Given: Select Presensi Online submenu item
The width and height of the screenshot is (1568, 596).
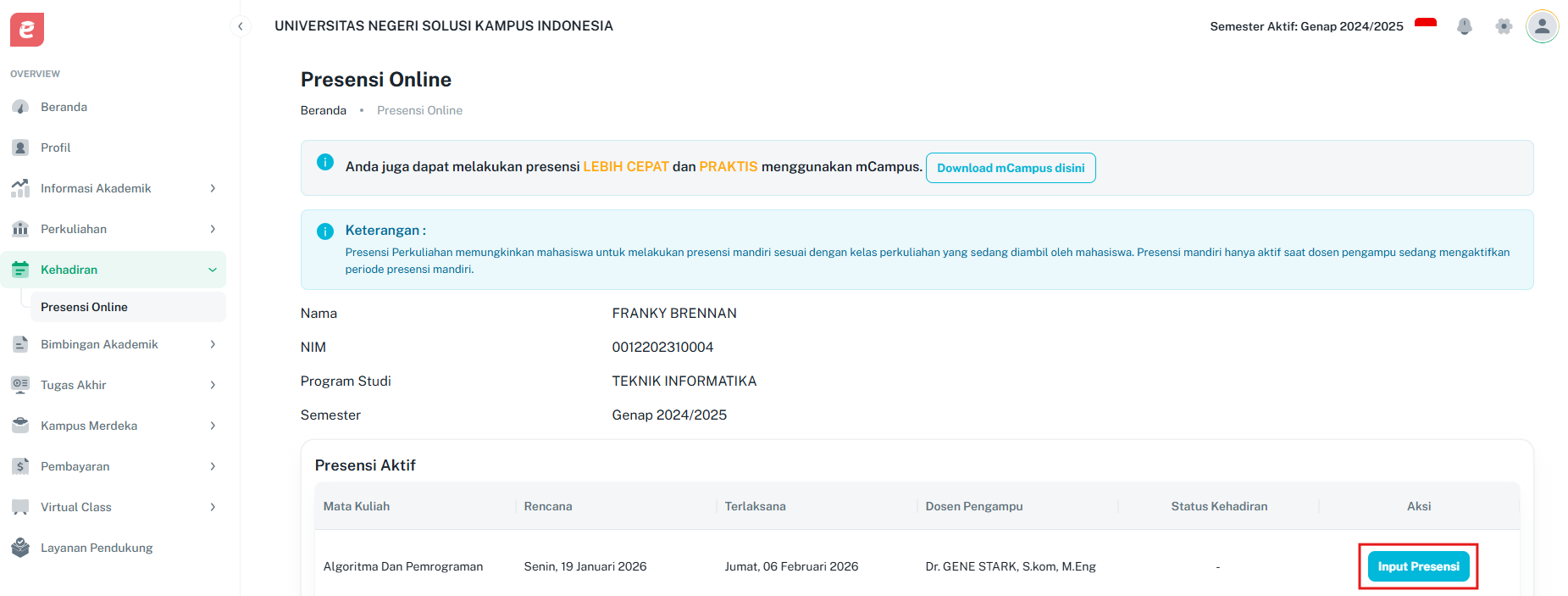Looking at the screenshot, I should click(128, 307).
